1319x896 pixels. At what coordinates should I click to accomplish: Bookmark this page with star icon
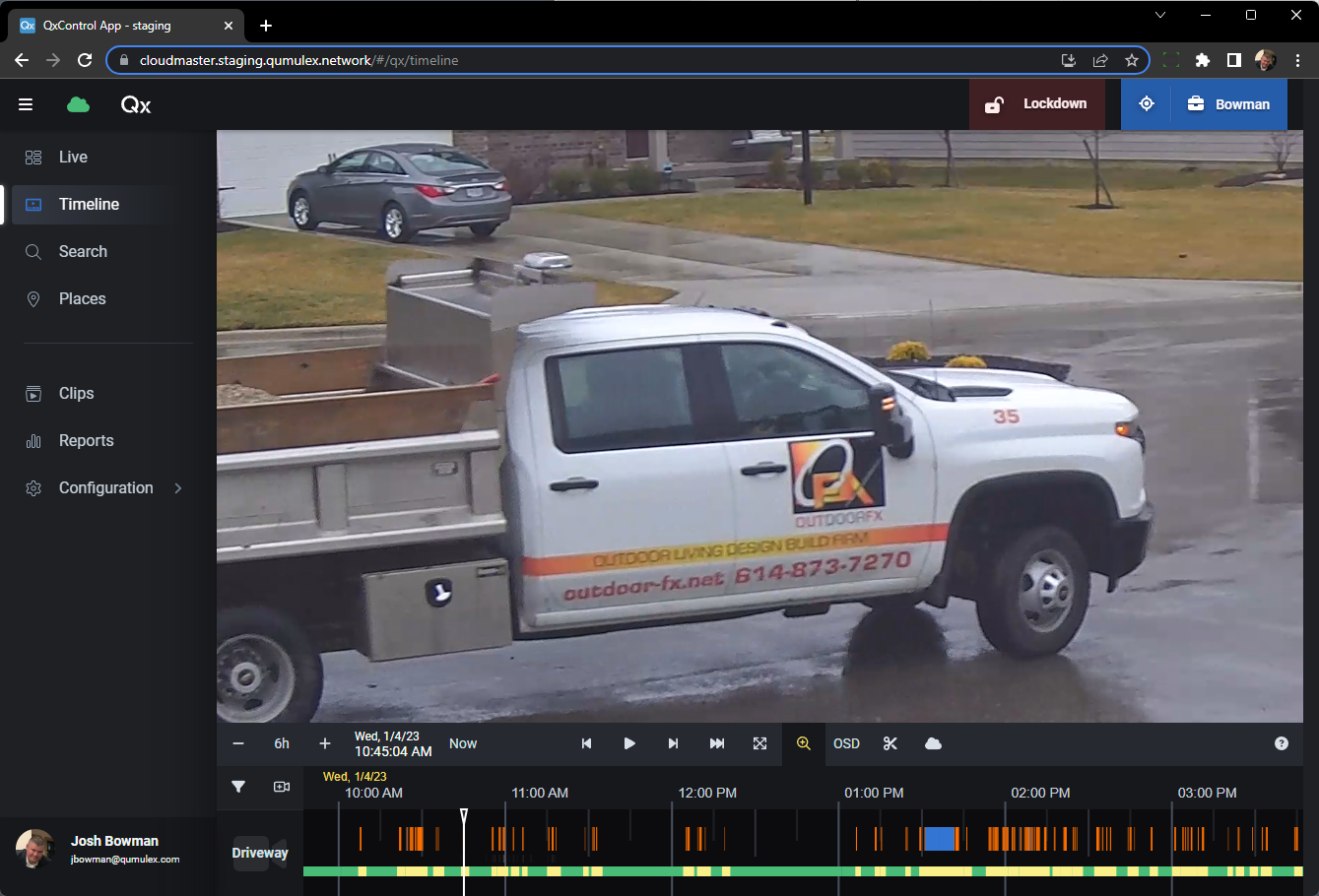click(1132, 60)
